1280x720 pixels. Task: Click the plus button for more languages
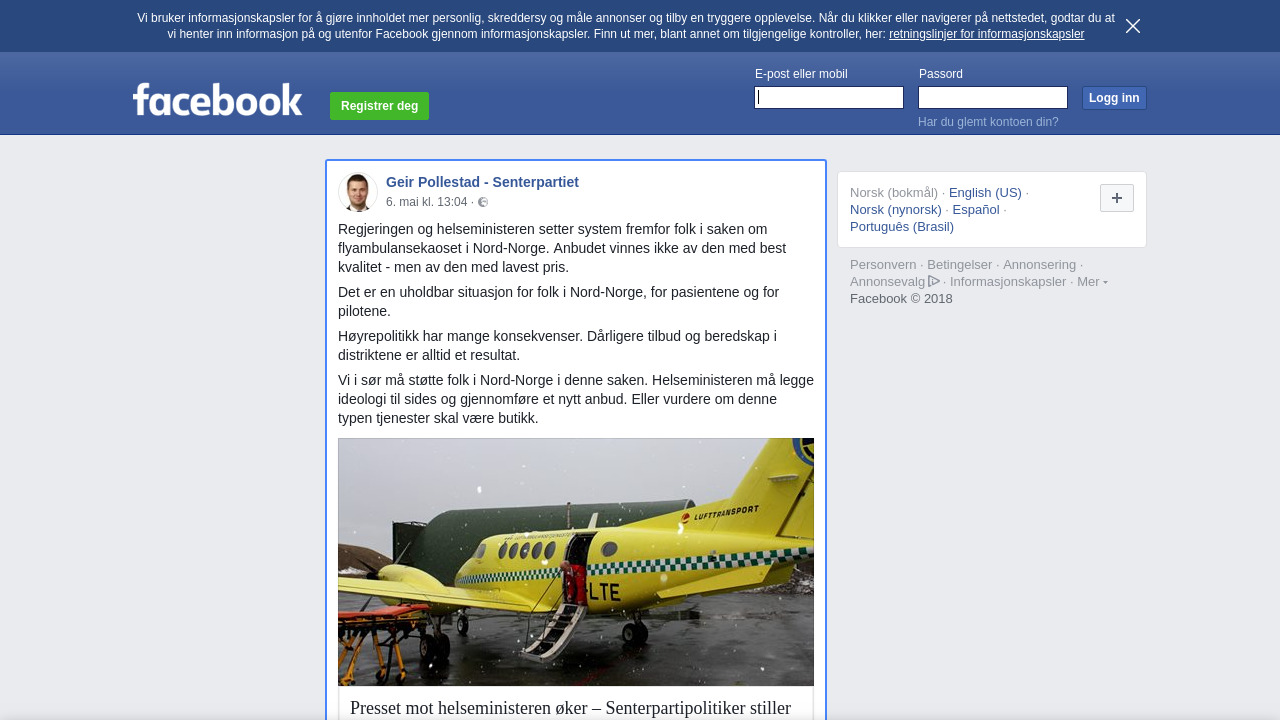tap(1117, 198)
